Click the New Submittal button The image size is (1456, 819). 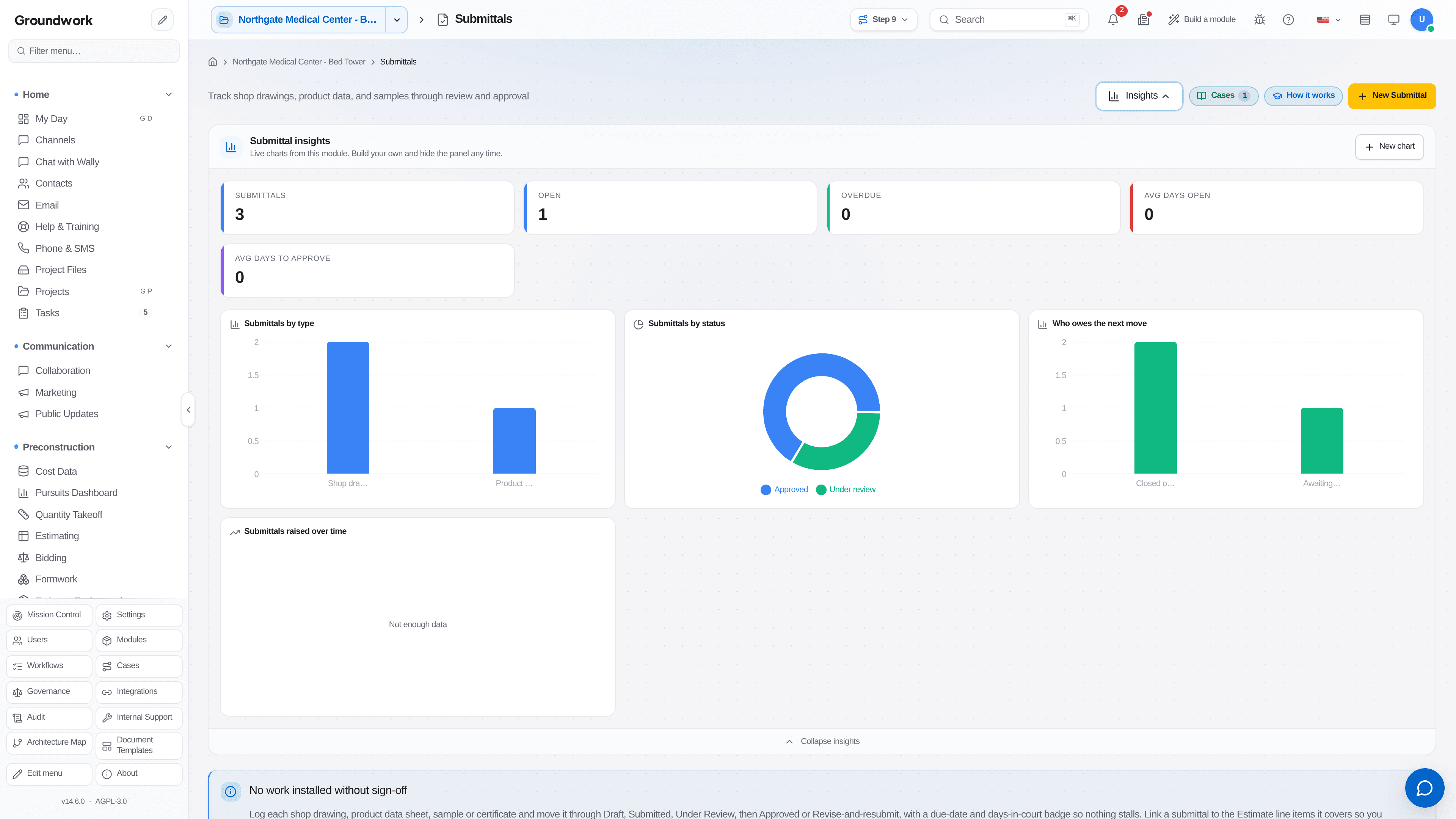[x=1392, y=96]
